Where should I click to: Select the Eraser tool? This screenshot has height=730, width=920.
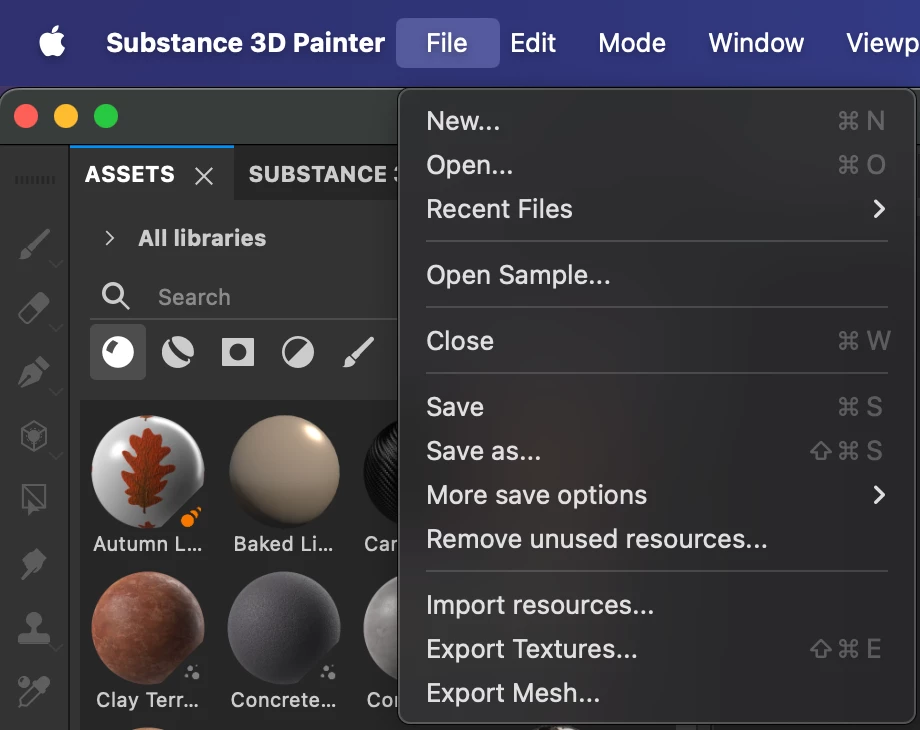coord(34,307)
